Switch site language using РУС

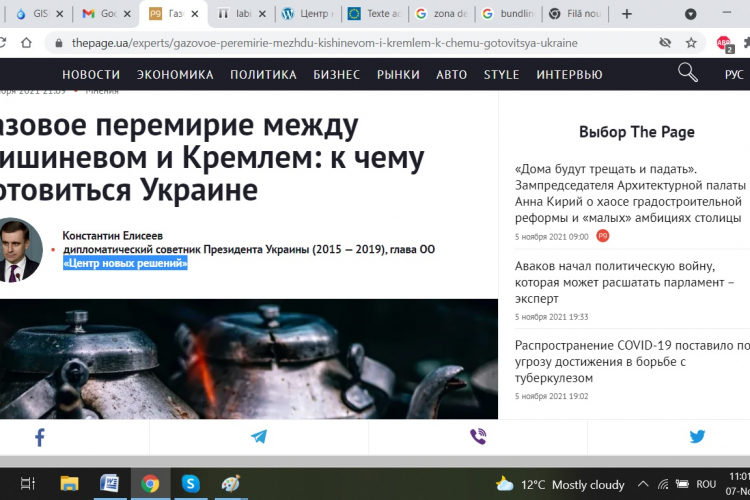[x=733, y=74]
